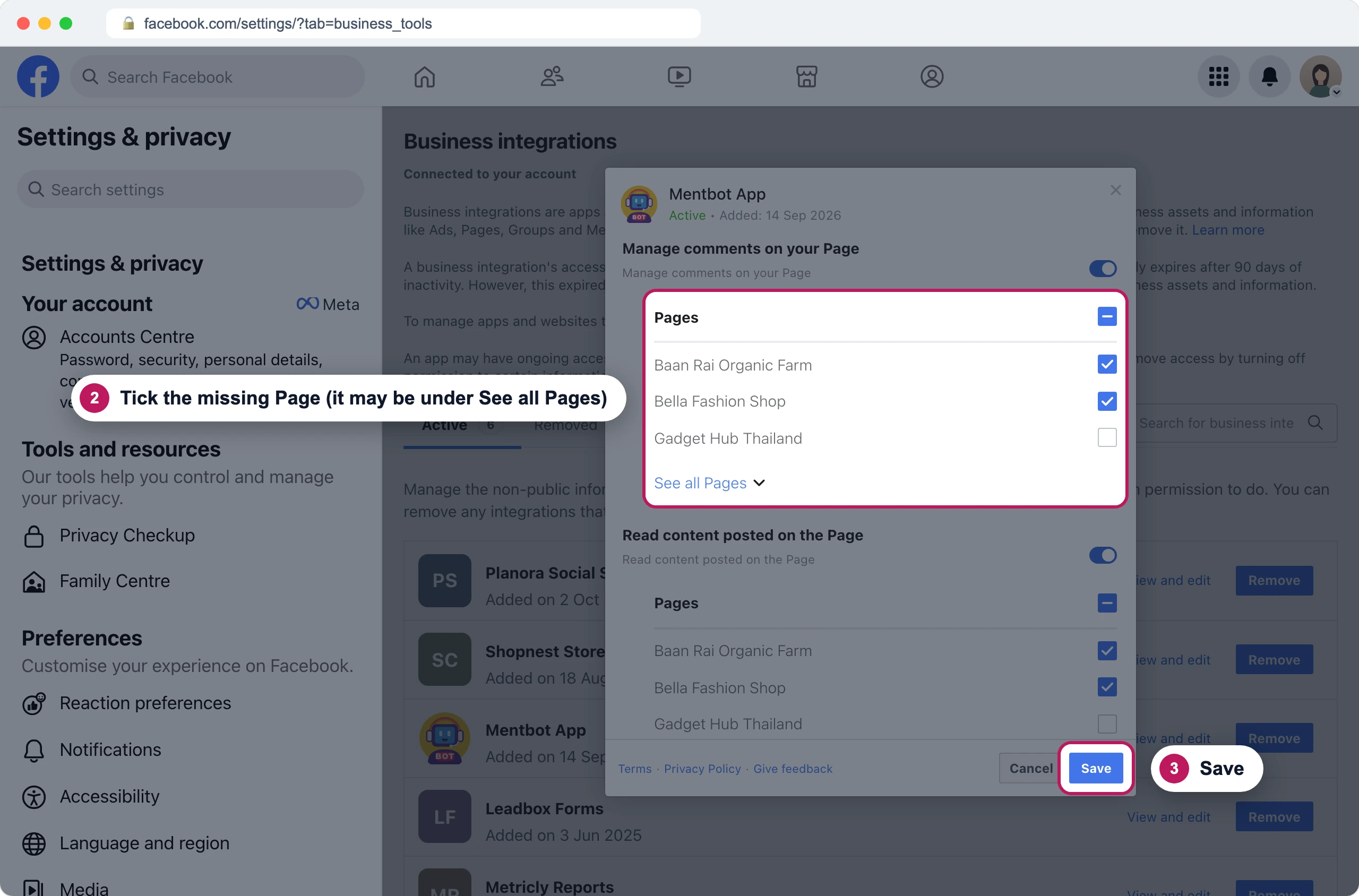Screen dimensions: 1359x896
Task: Click the Family Centre house icon
Action: pyautogui.click(x=34, y=582)
